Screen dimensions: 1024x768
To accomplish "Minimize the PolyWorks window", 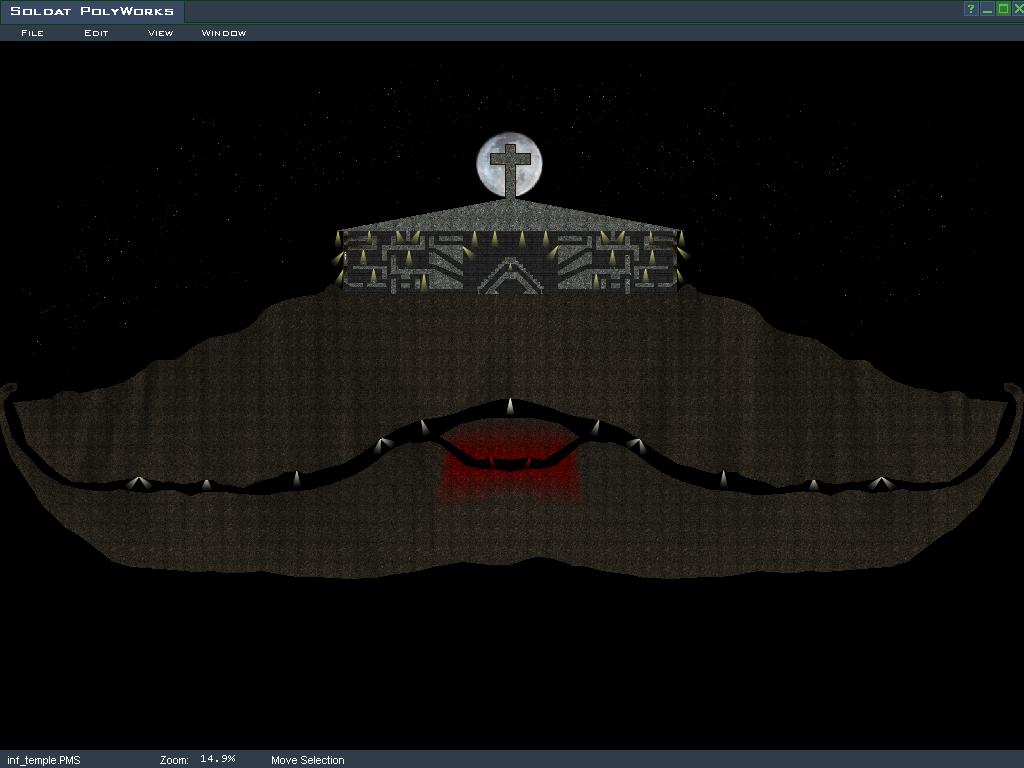I will tap(987, 9).
